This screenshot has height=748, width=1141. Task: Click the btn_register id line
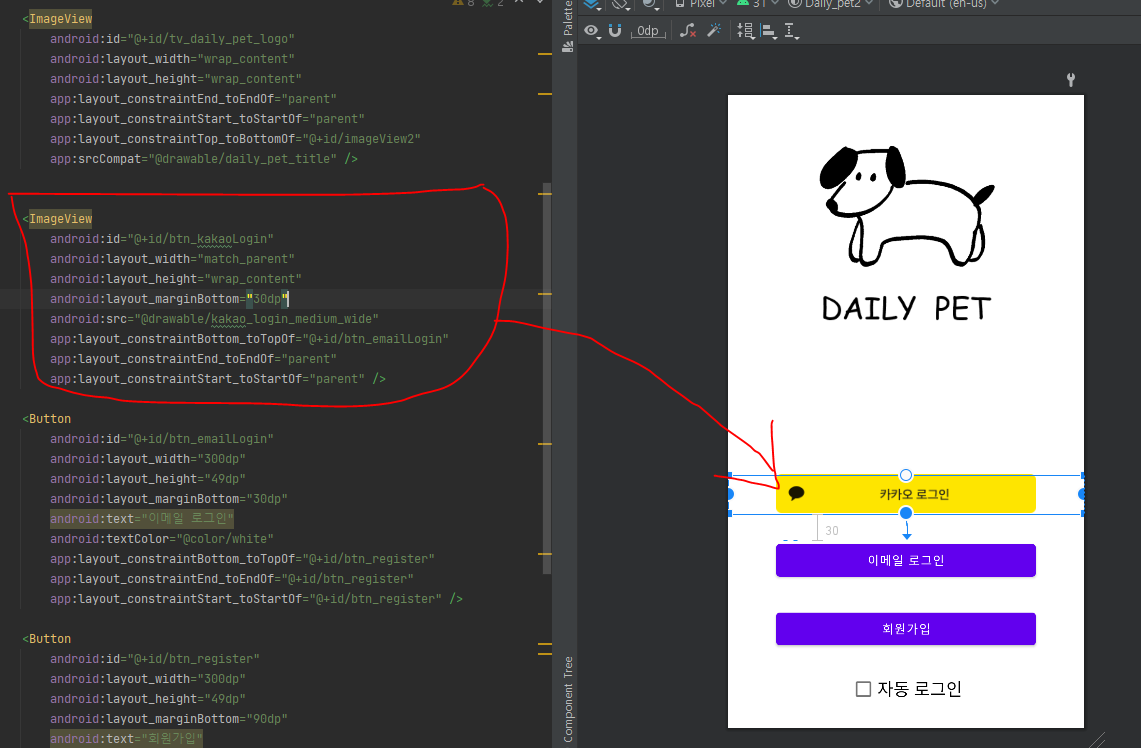coord(155,659)
